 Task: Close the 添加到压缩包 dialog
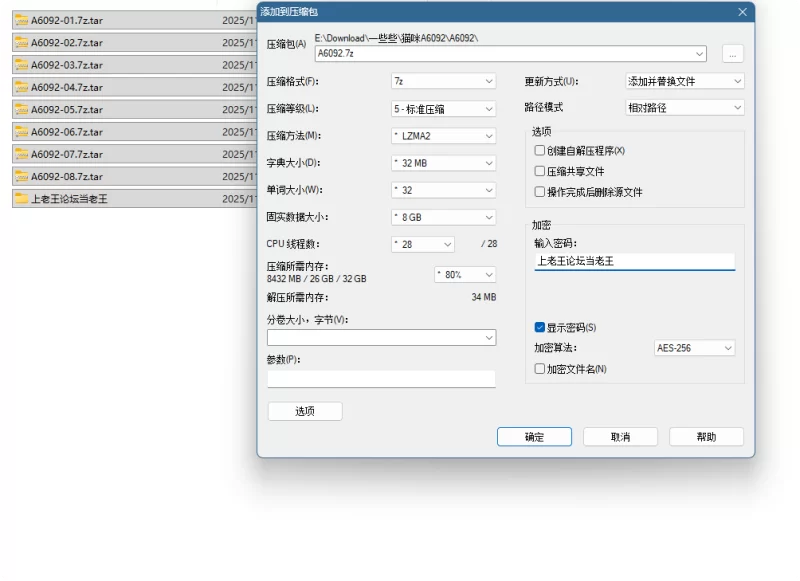click(742, 12)
